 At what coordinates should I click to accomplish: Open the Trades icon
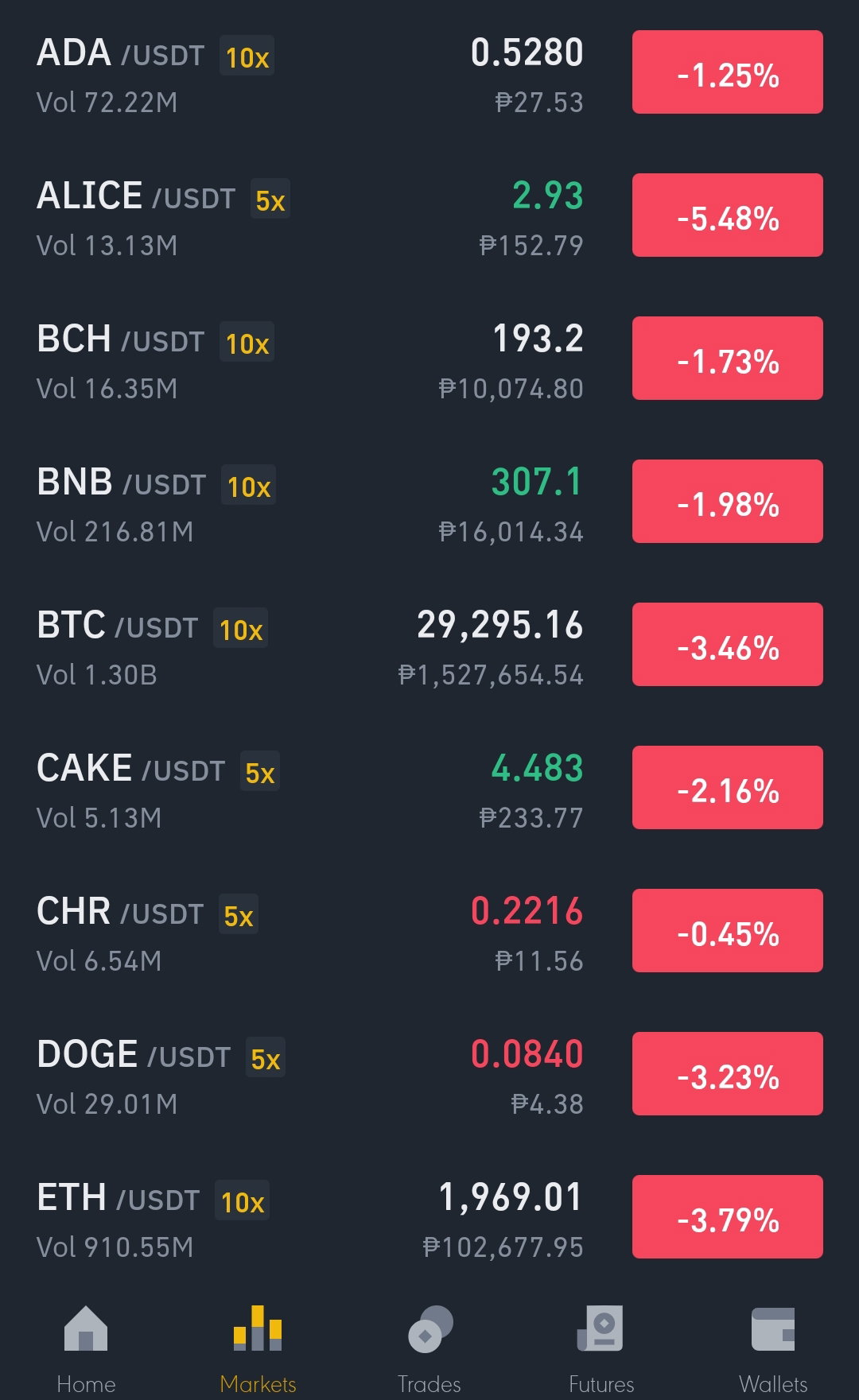430,1328
